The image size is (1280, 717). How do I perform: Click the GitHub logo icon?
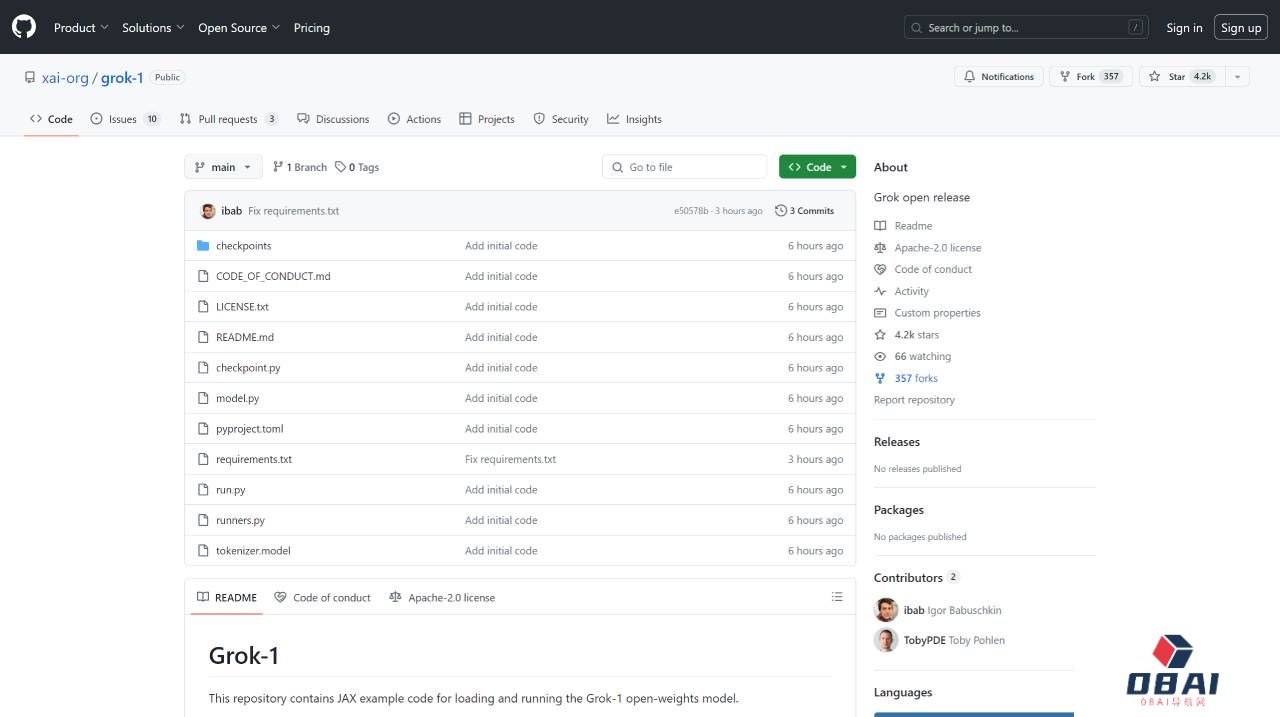click(24, 27)
